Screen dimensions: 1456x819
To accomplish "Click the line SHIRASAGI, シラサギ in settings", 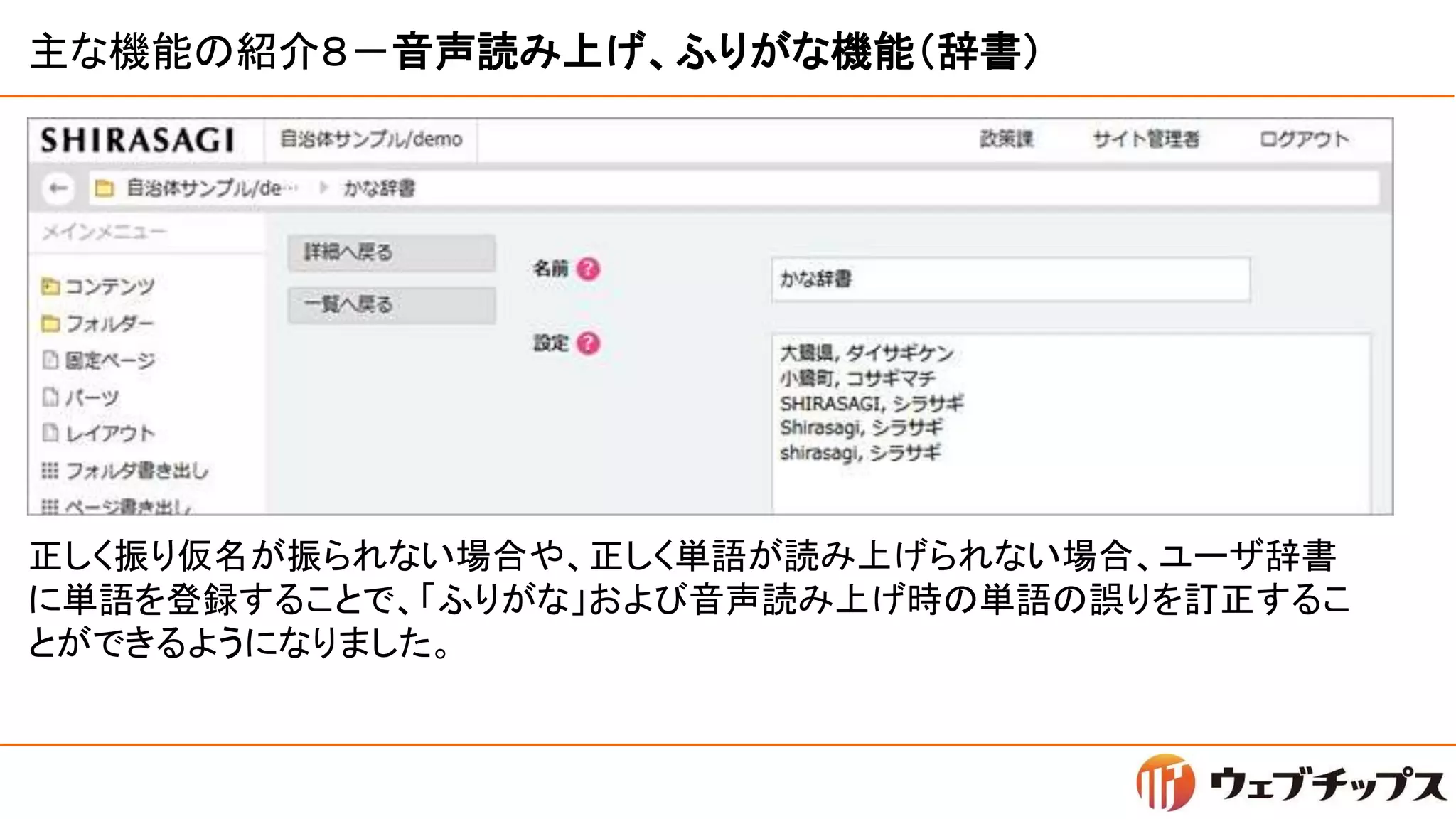I will pyautogui.click(x=872, y=403).
